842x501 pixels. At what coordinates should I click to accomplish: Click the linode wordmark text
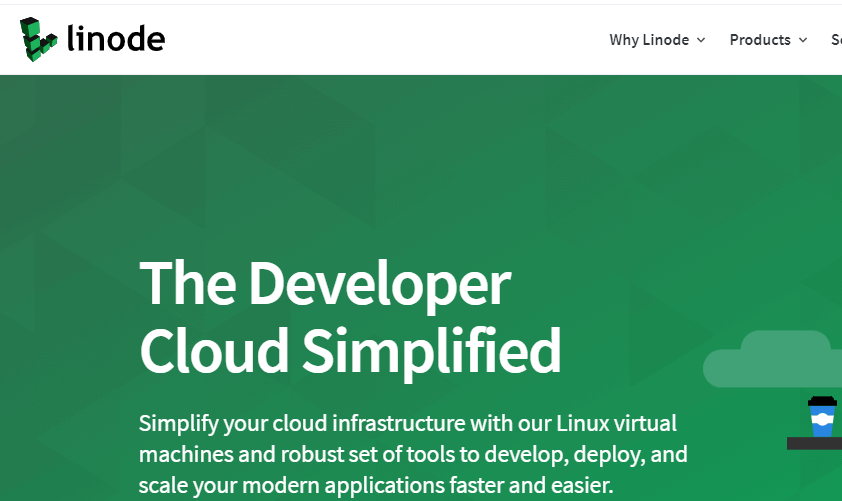[116, 39]
